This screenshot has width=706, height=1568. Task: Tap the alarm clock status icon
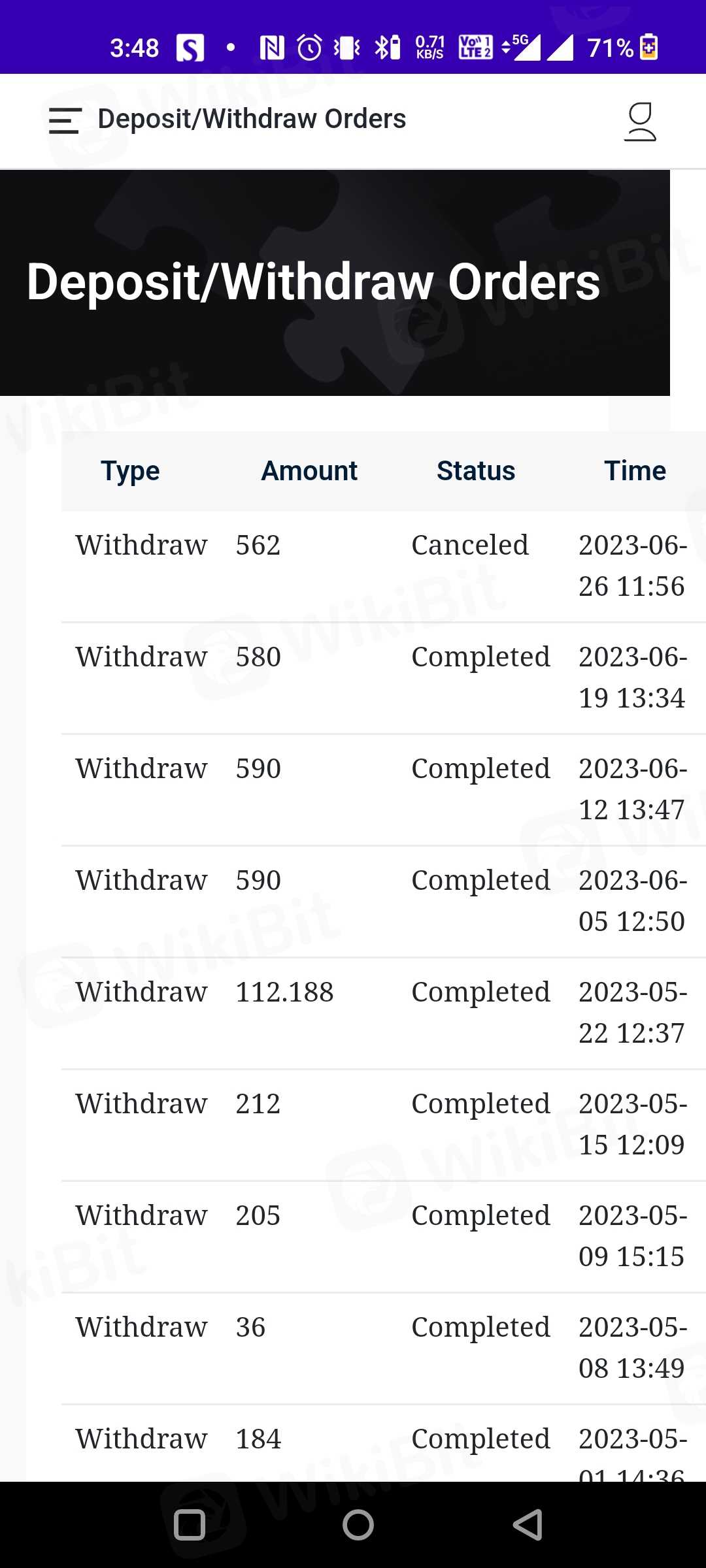pos(309,47)
